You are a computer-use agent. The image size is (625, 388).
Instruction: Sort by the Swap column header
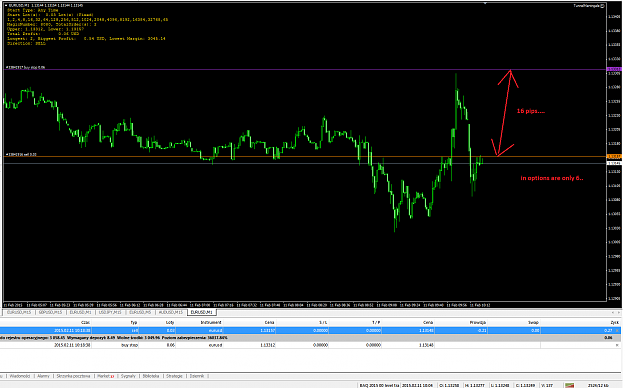533,322
